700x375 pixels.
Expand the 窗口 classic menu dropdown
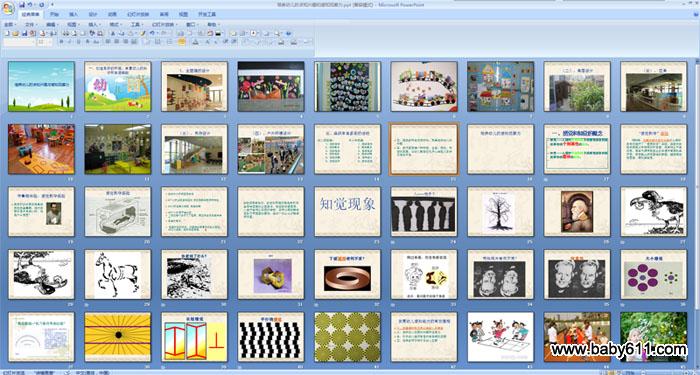point(192,25)
